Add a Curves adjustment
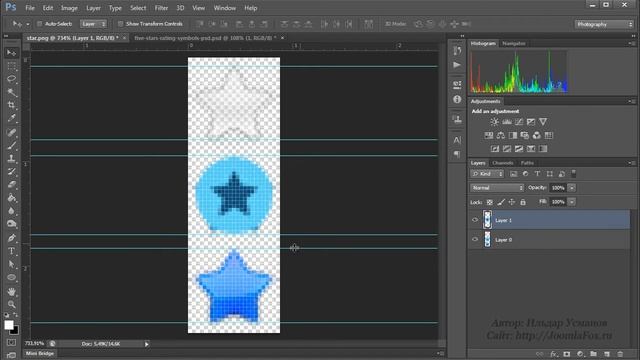The height and width of the screenshot is (360, 640). click(x=519, y=122)
